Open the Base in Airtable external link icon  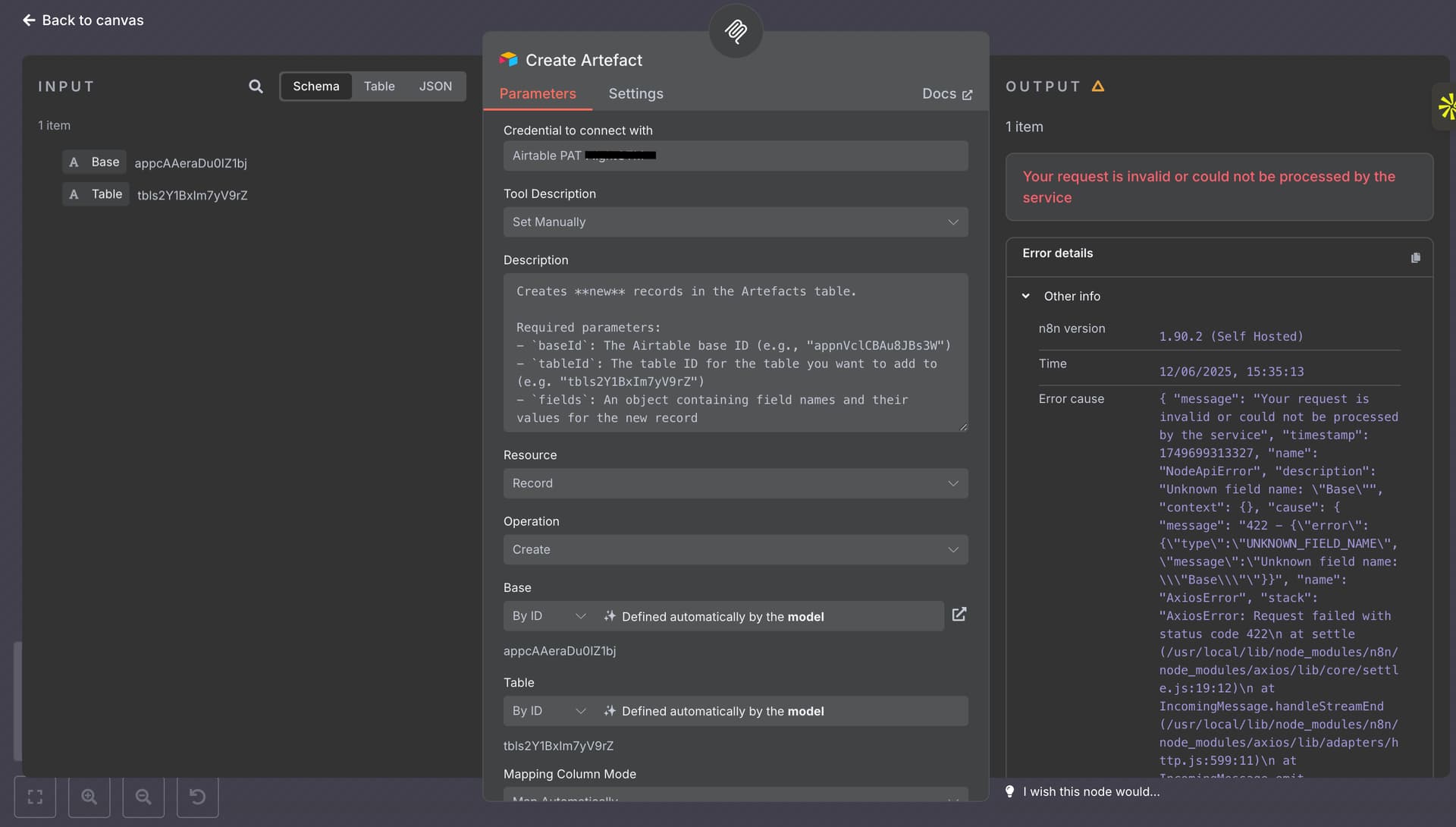(x=959, y=615)
